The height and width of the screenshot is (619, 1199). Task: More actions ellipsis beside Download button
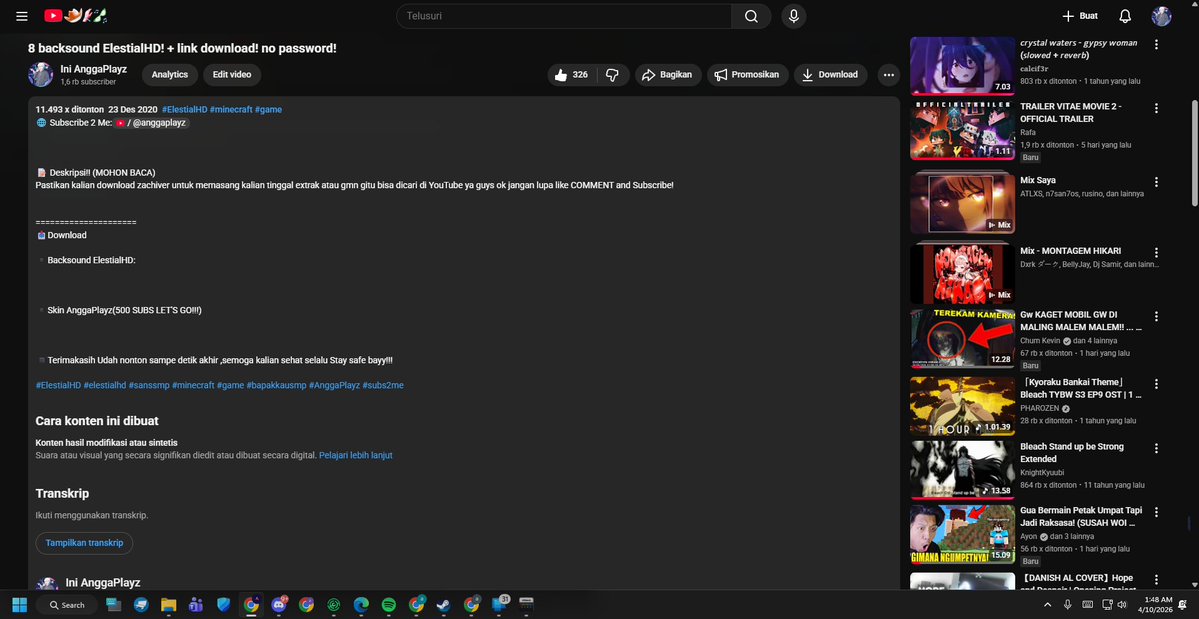click(x=888, y=75)
